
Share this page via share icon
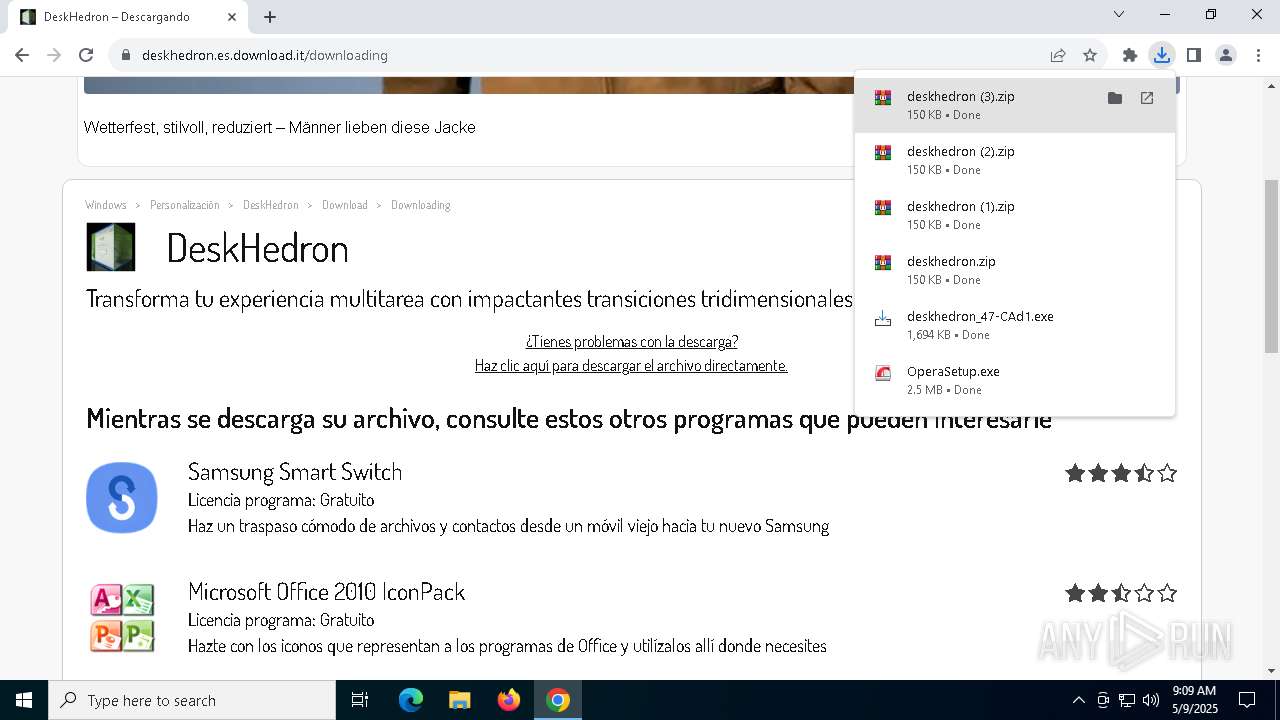[1058, 55]
